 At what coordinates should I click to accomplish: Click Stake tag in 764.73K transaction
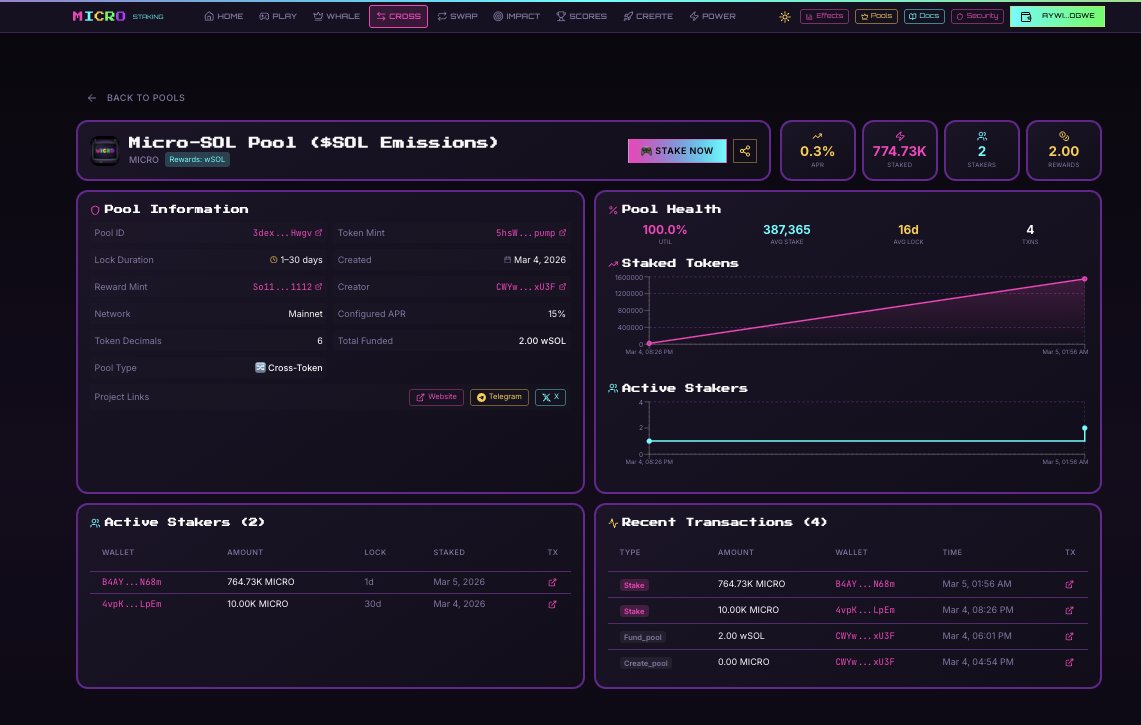point(634,585)
